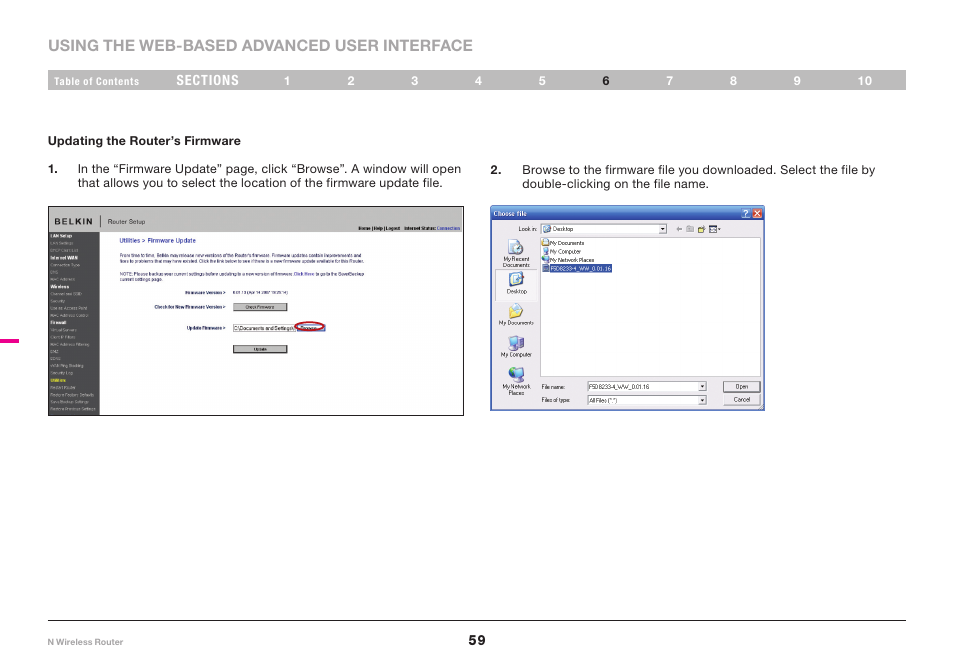This screenshot has width=954, height=668.
Task: Select the F5D8233-4_WW_0.01.16 firmware file
Action: click(577, 268)
